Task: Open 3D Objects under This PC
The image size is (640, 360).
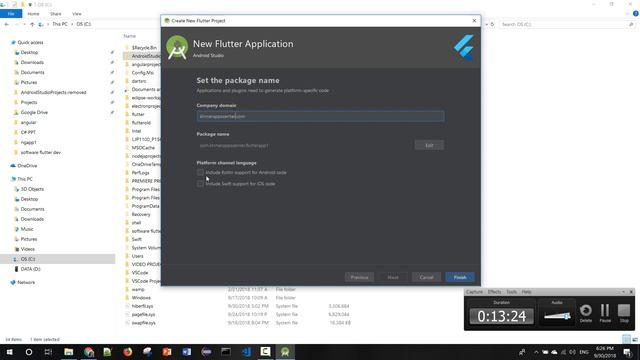Action: pos(32,189)
